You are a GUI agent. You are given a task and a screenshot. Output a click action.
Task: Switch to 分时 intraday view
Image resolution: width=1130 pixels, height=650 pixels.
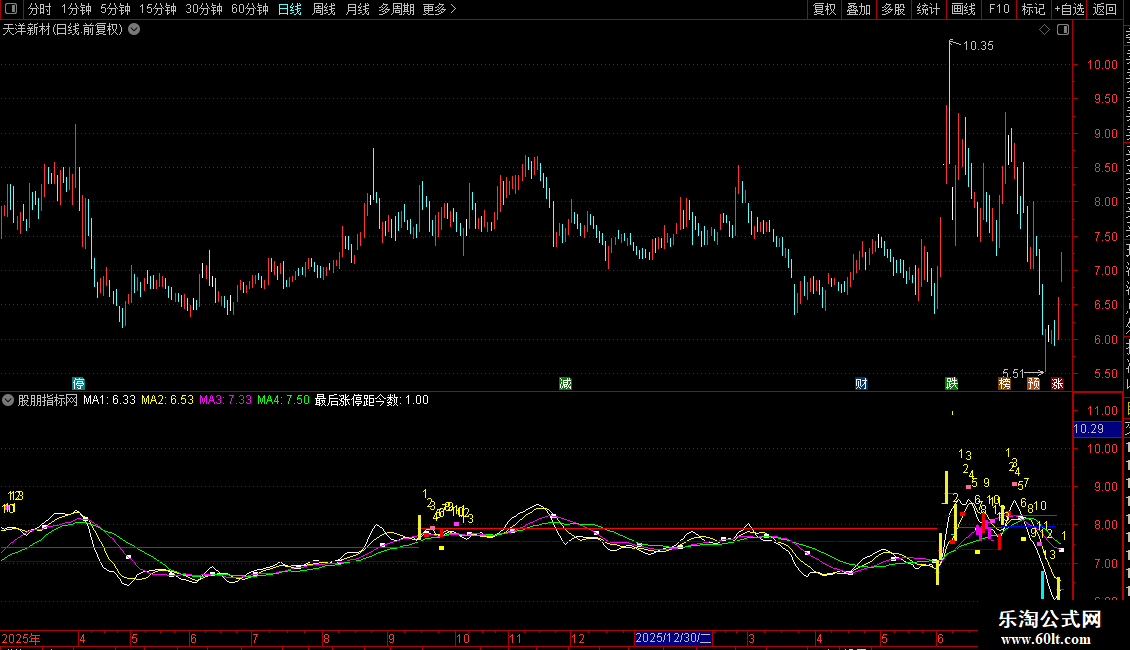(40, 9)
